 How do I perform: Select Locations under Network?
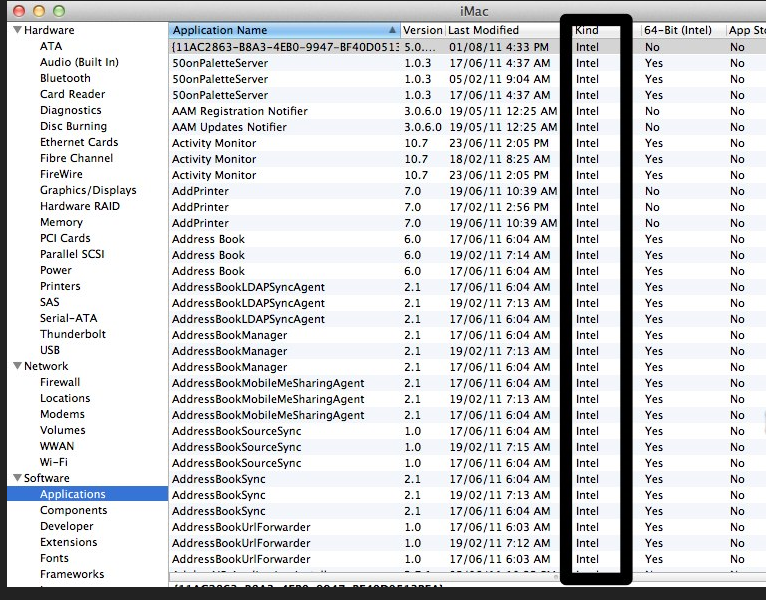[65, 398]
